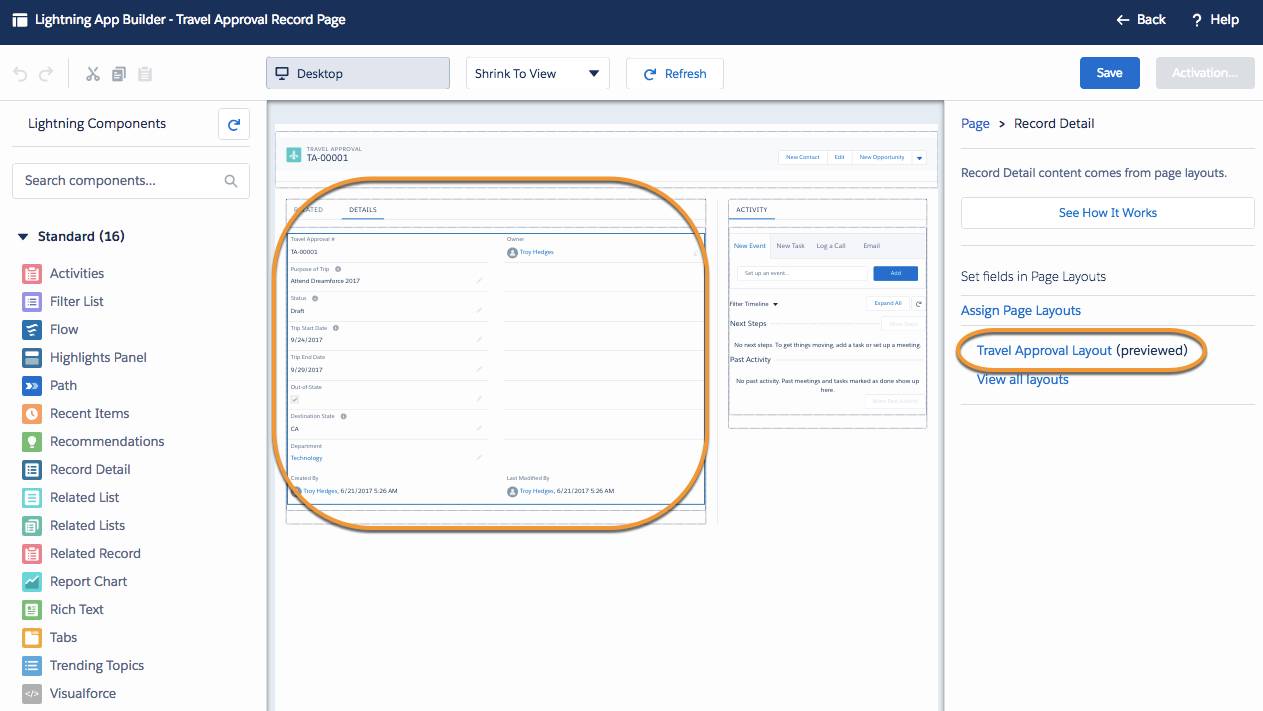Select the Report Chart component icon
This screenshot has width=1263, height=711.
tap(32, 581)
